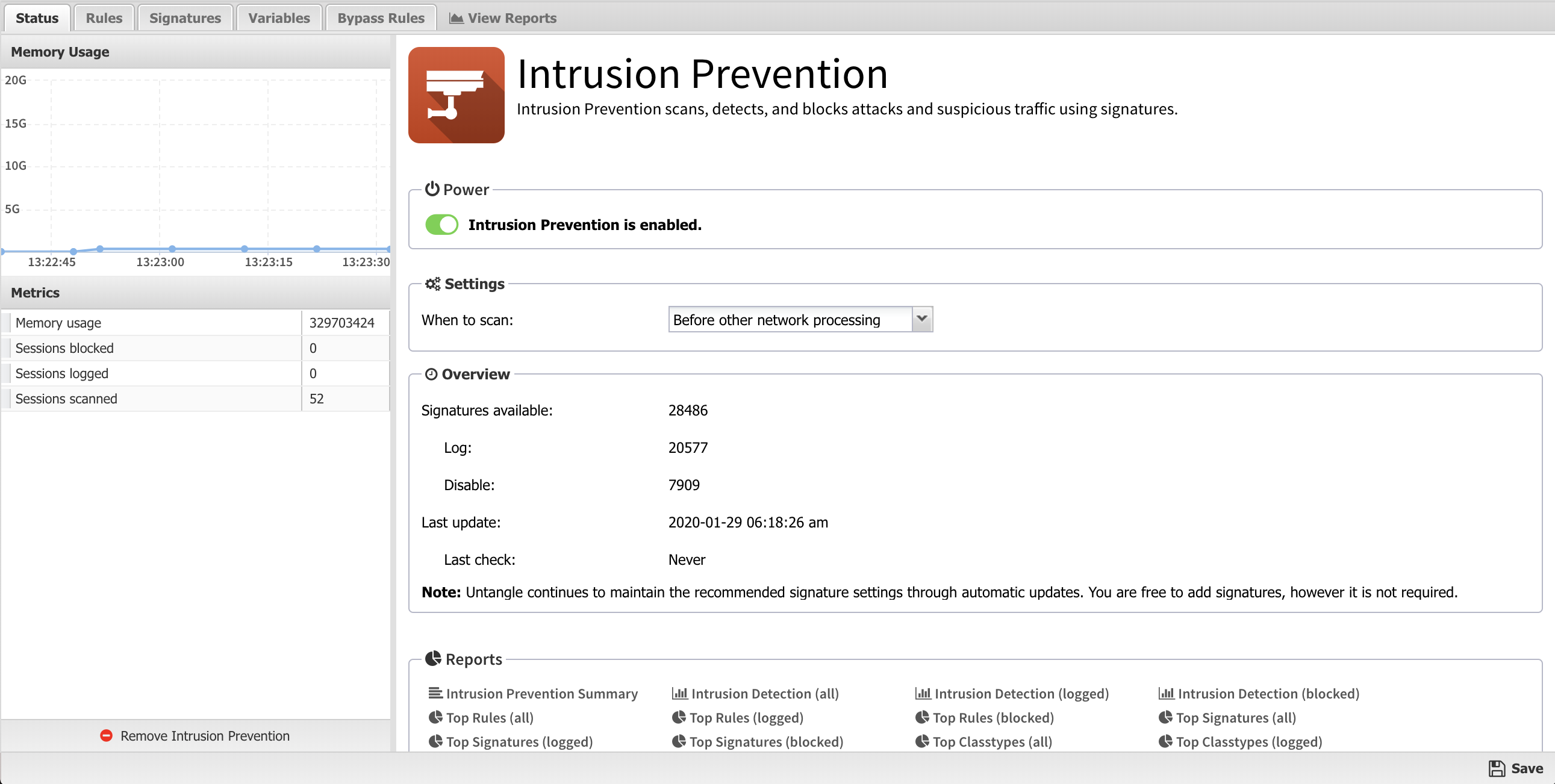1555x784 pixels.
Task: Select the Memory usage metrics row
Action: click(x=196, y=323)
